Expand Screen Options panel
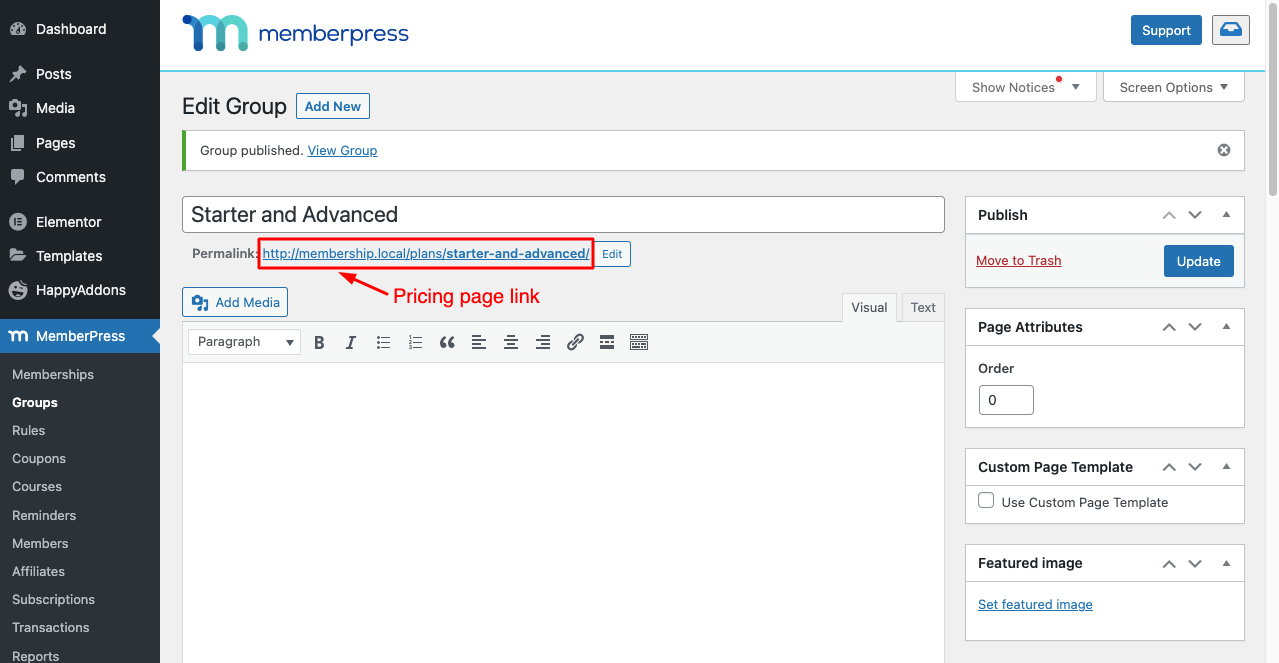Screen dimensions: 1279x663 [x=1174, y=87]
